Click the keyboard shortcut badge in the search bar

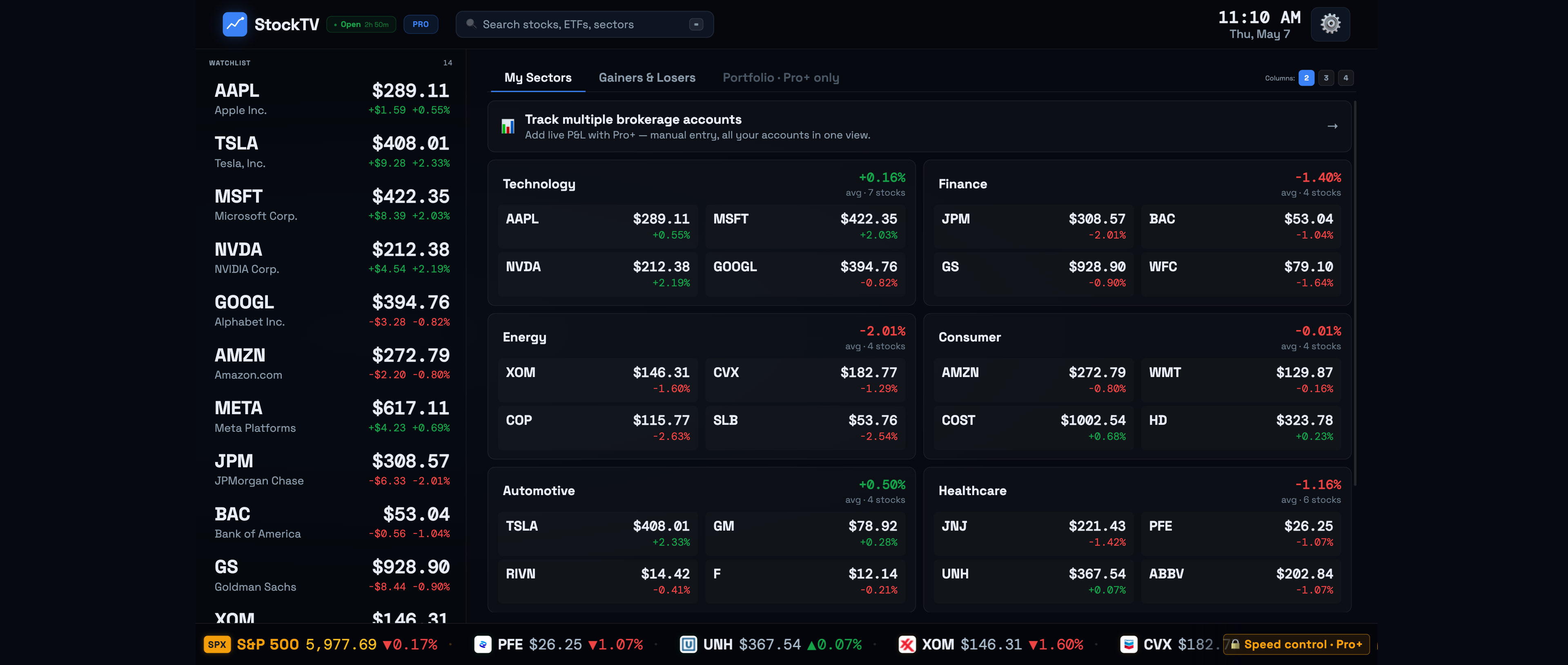[696, 25]
